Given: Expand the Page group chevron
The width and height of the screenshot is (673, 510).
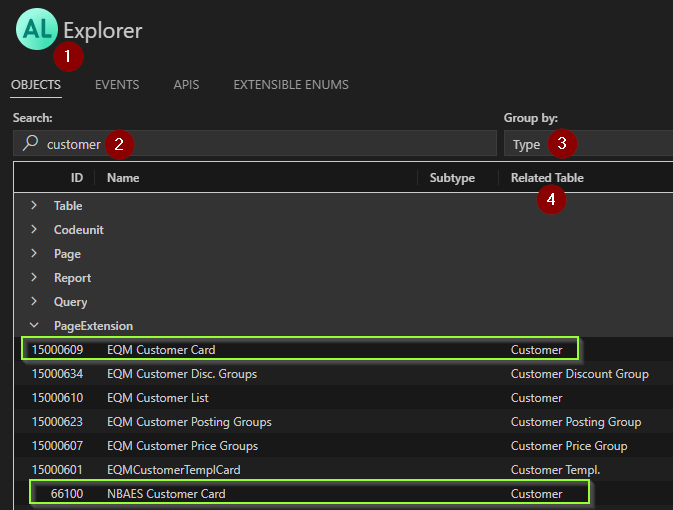Looking at the screenshot, I should pos(34,254).
